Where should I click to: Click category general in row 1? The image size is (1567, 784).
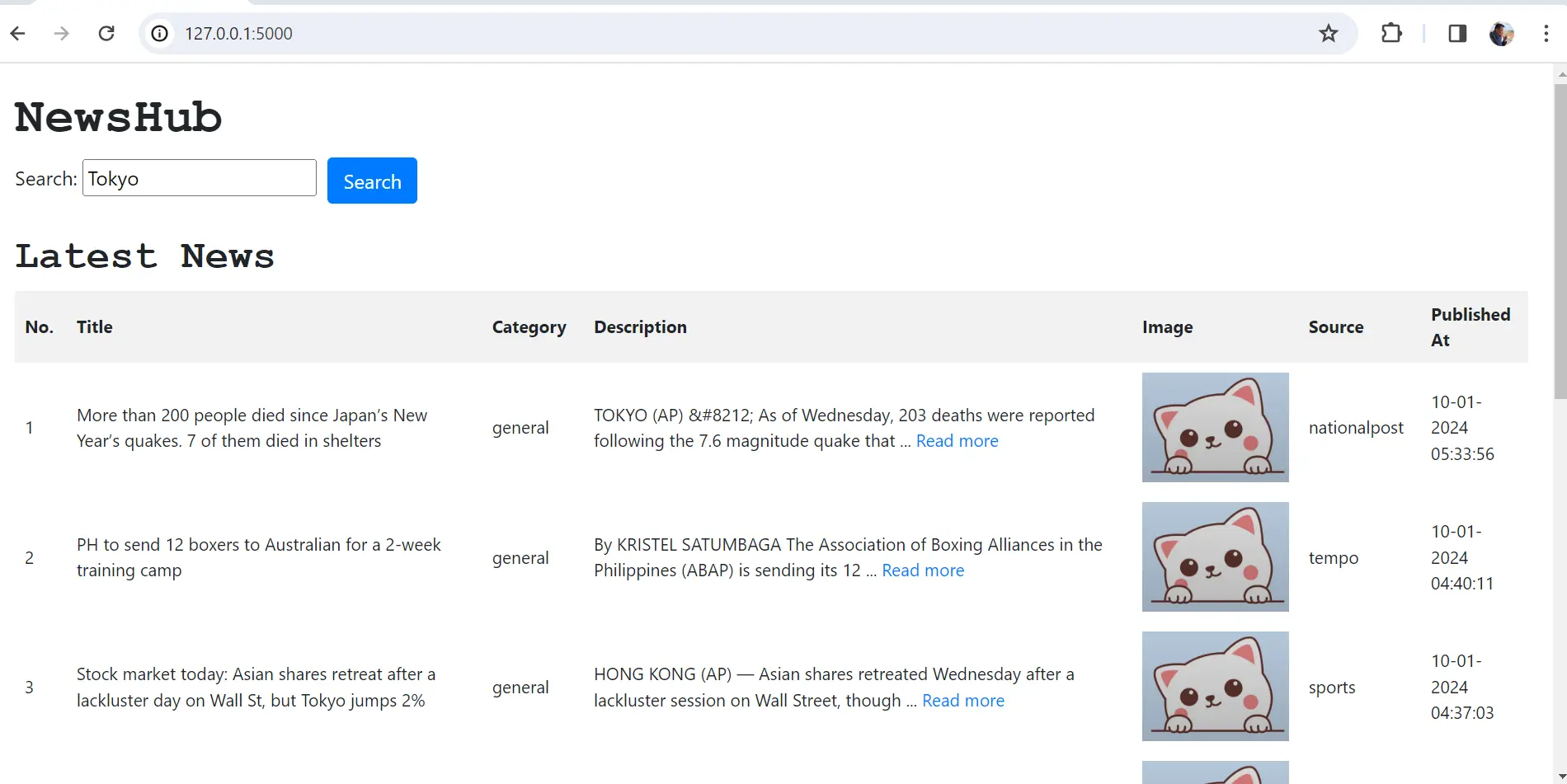520,428
